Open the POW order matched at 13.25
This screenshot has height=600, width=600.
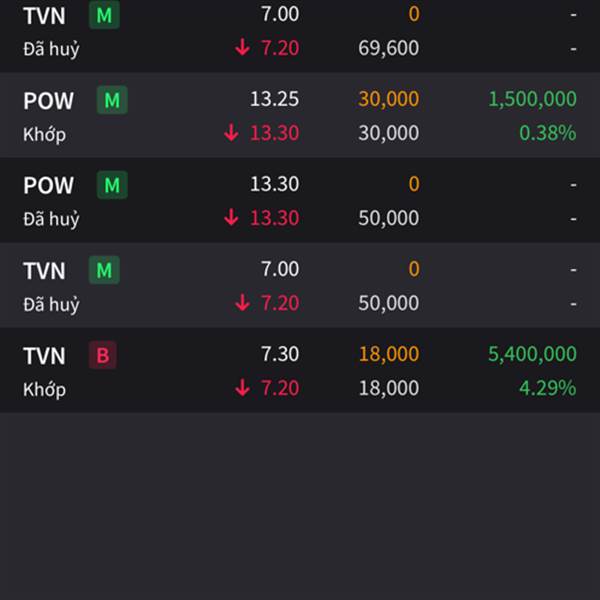(300, 115)
